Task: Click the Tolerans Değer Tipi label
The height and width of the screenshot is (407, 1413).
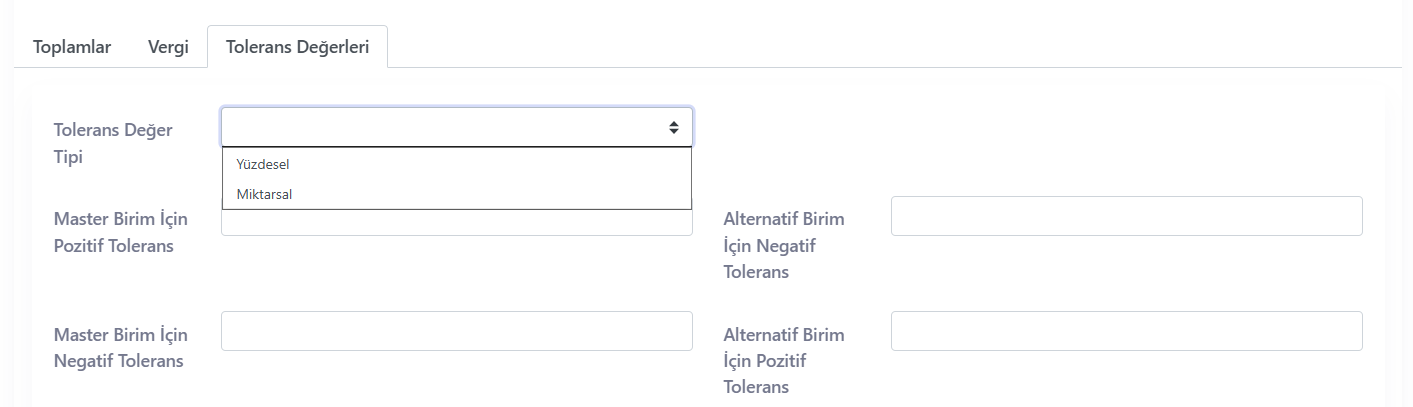Action: (x=113, y=144)
